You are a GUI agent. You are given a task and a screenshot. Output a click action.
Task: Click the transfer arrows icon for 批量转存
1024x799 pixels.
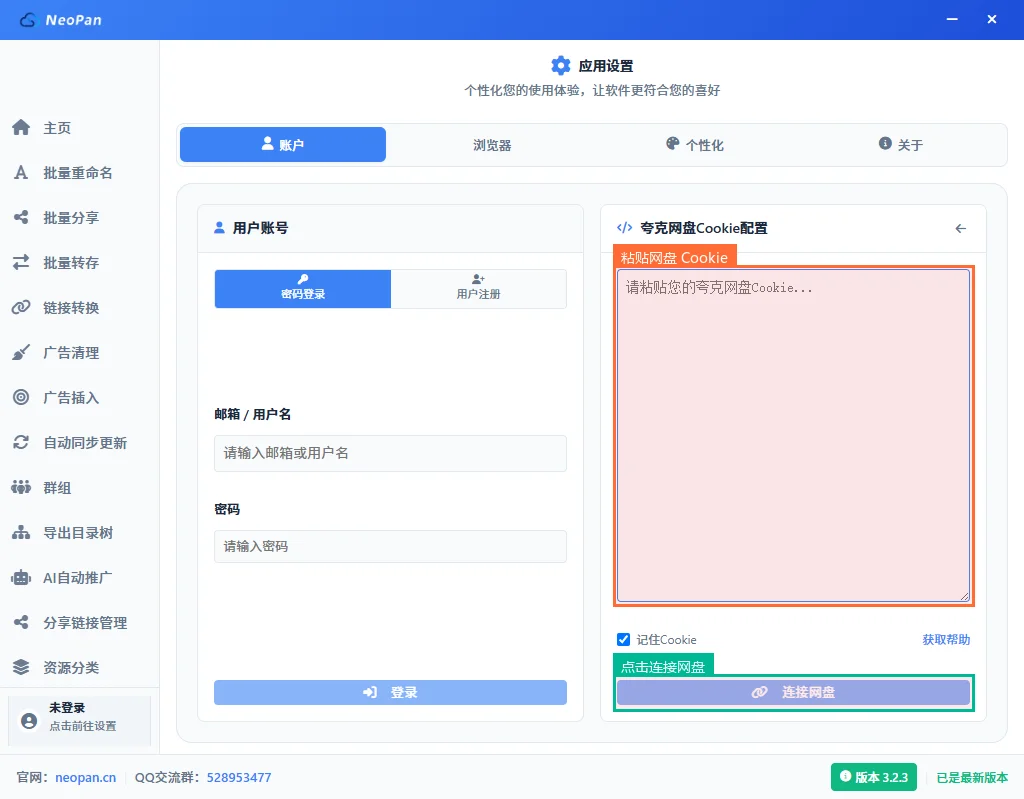pos(21,263)
